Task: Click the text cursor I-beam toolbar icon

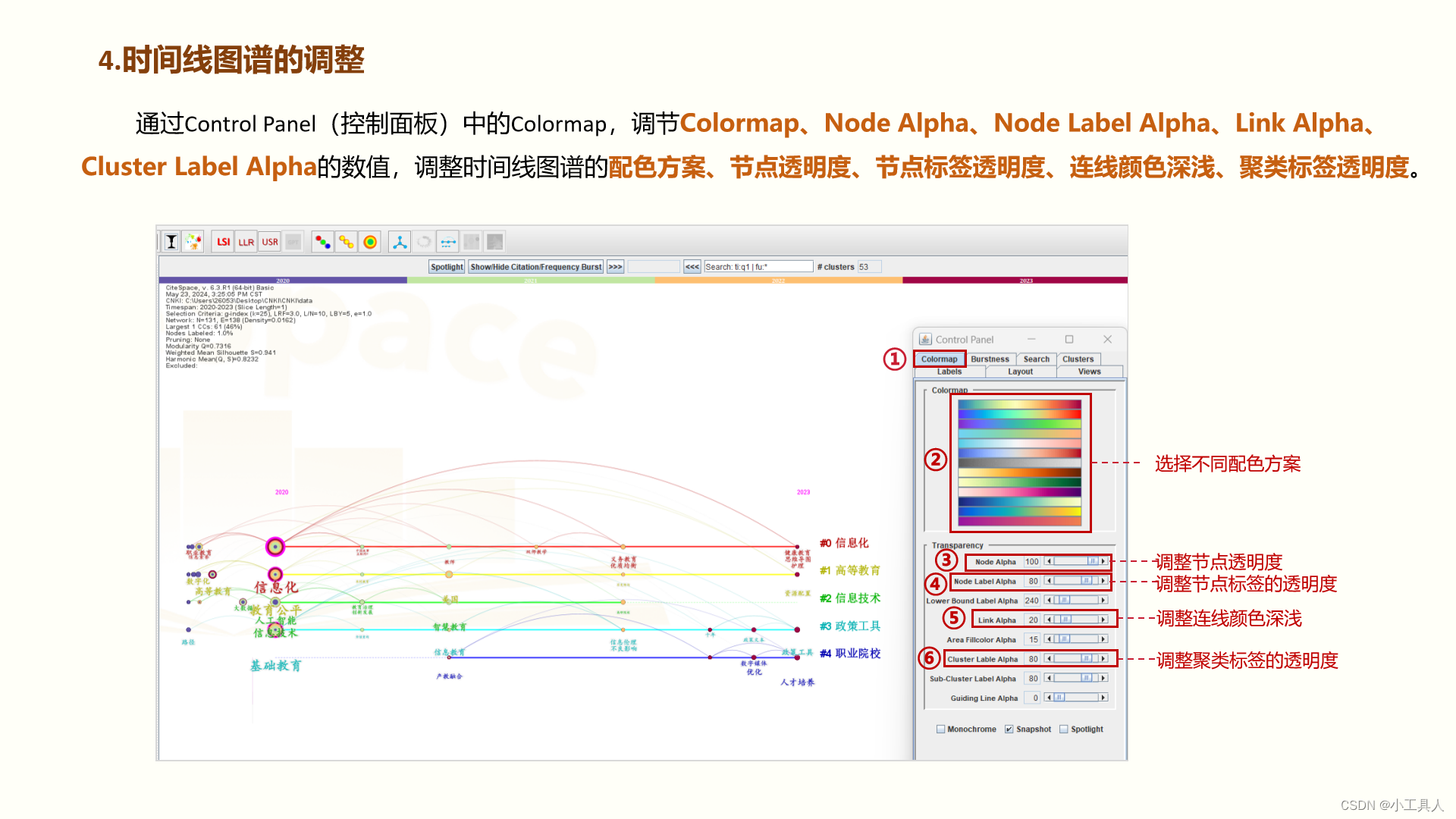Action: [171, 242]
